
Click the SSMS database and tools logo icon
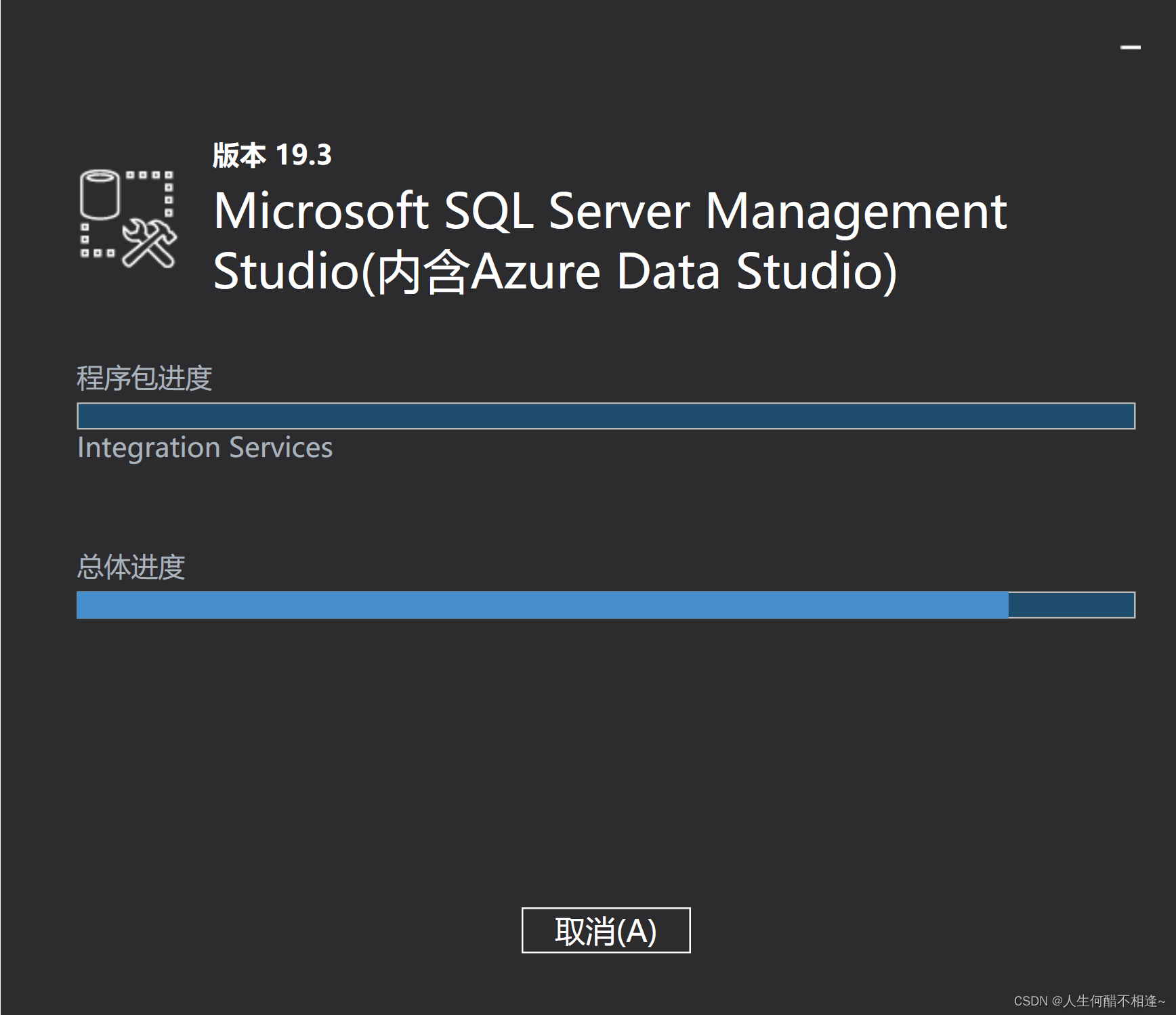tap(128, 219)
